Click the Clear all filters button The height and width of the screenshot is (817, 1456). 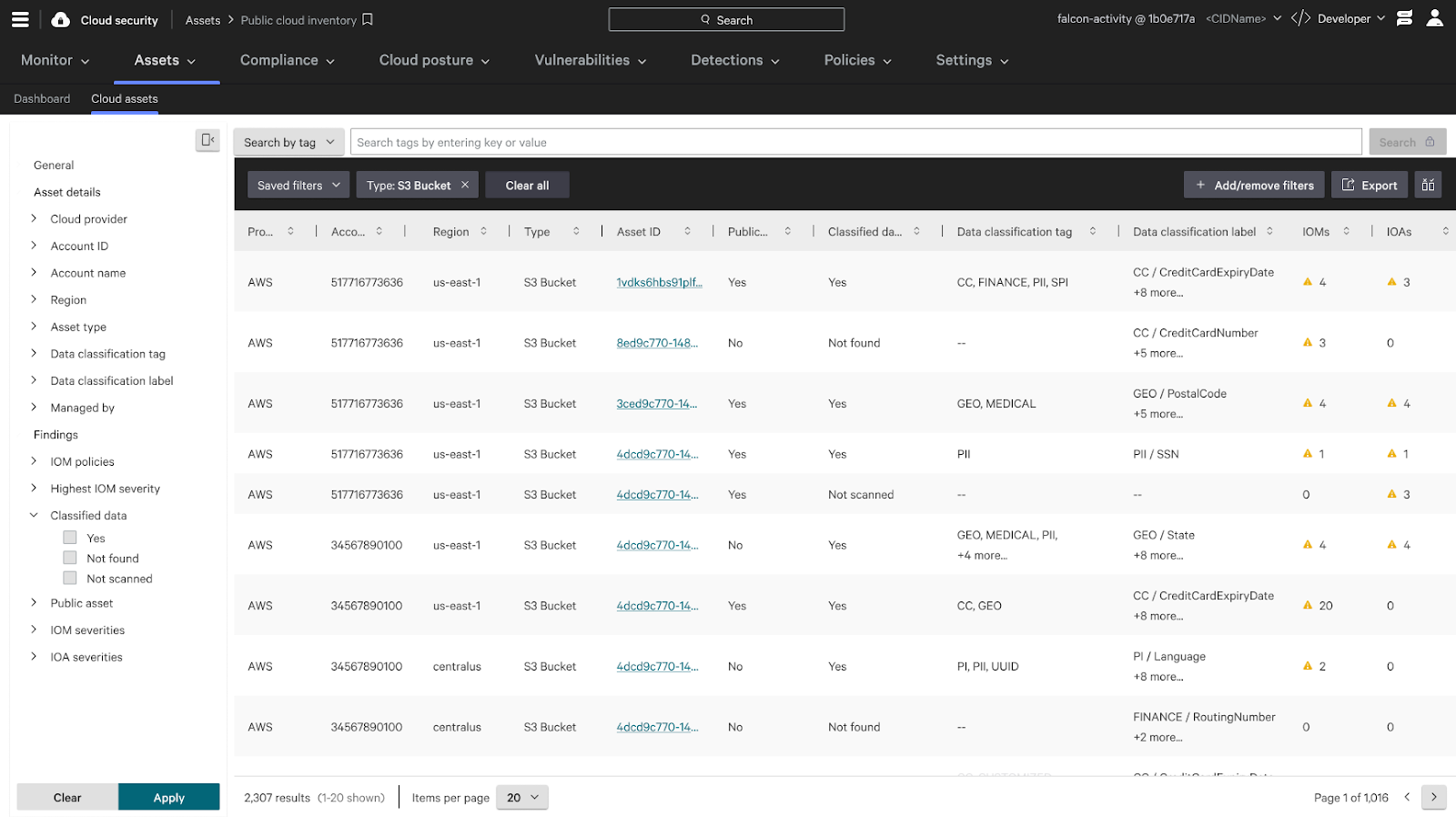[527, 185]
